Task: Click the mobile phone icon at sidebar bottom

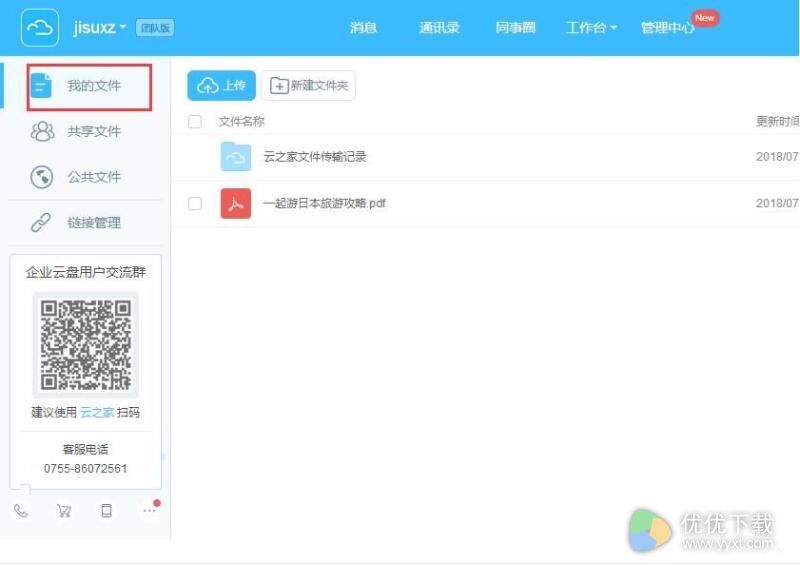Action: [x=106, y=511]
